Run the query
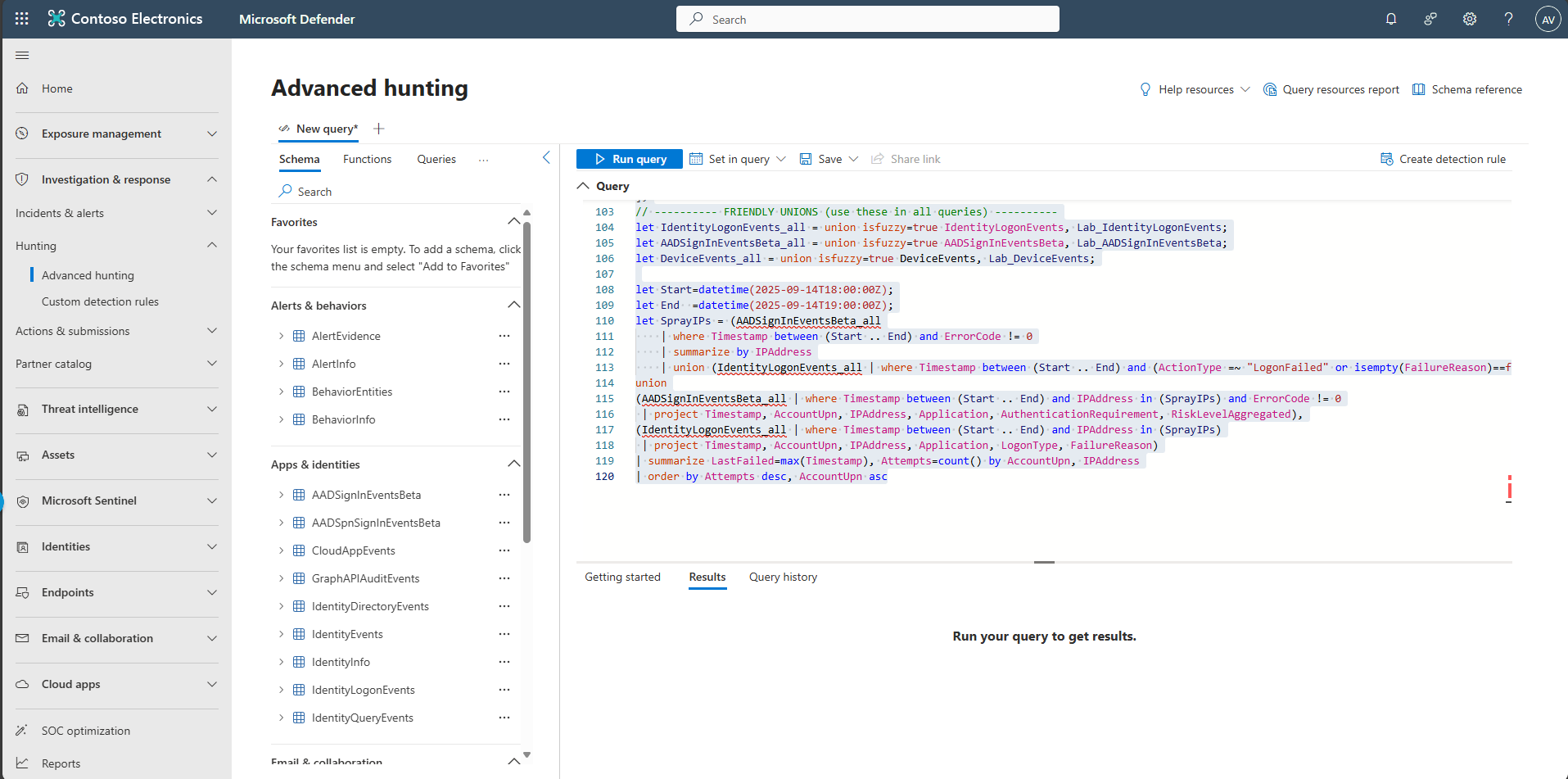 (x=630, y=159)
